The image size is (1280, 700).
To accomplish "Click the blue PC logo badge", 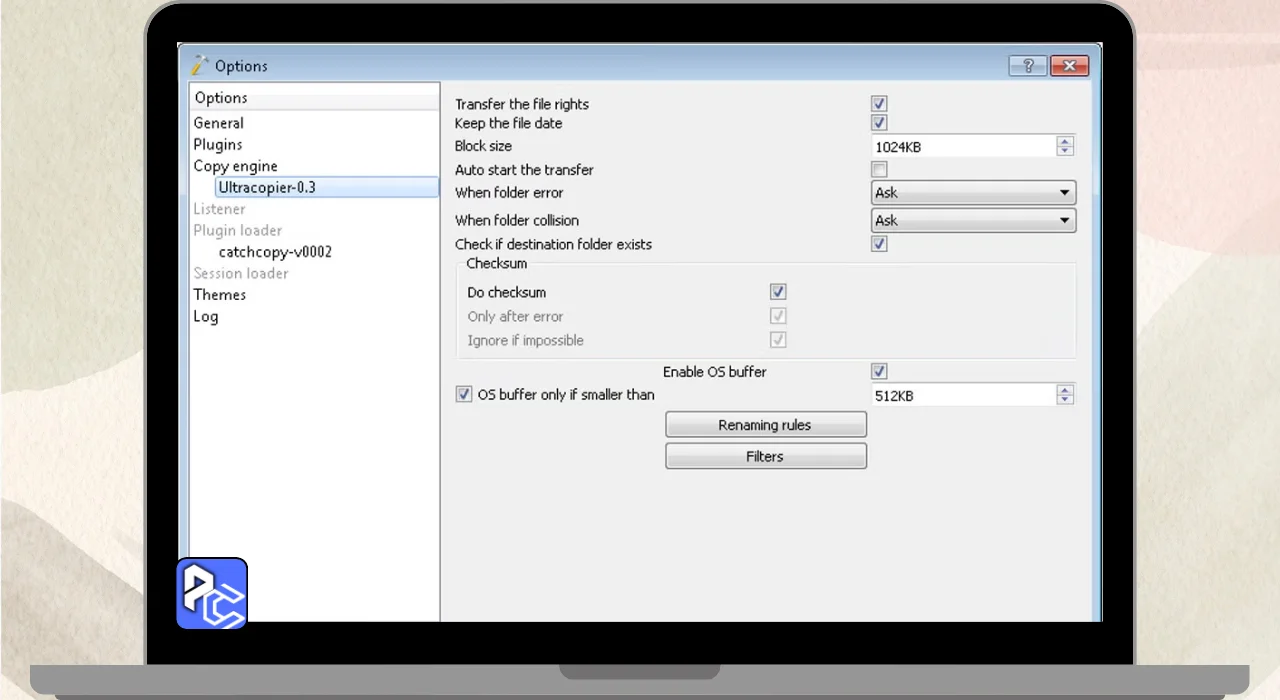I will [x=212, y=594].
